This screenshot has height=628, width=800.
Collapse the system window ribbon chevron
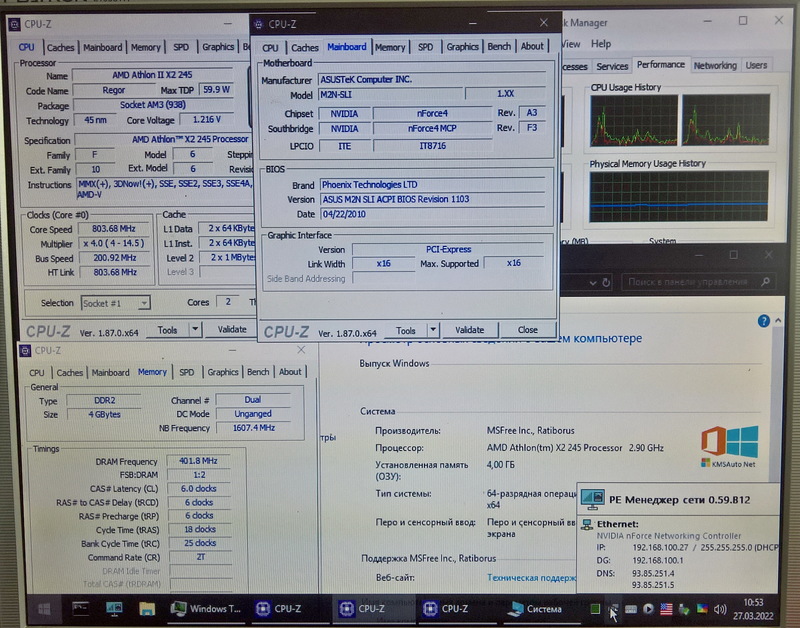click(778, 320)
